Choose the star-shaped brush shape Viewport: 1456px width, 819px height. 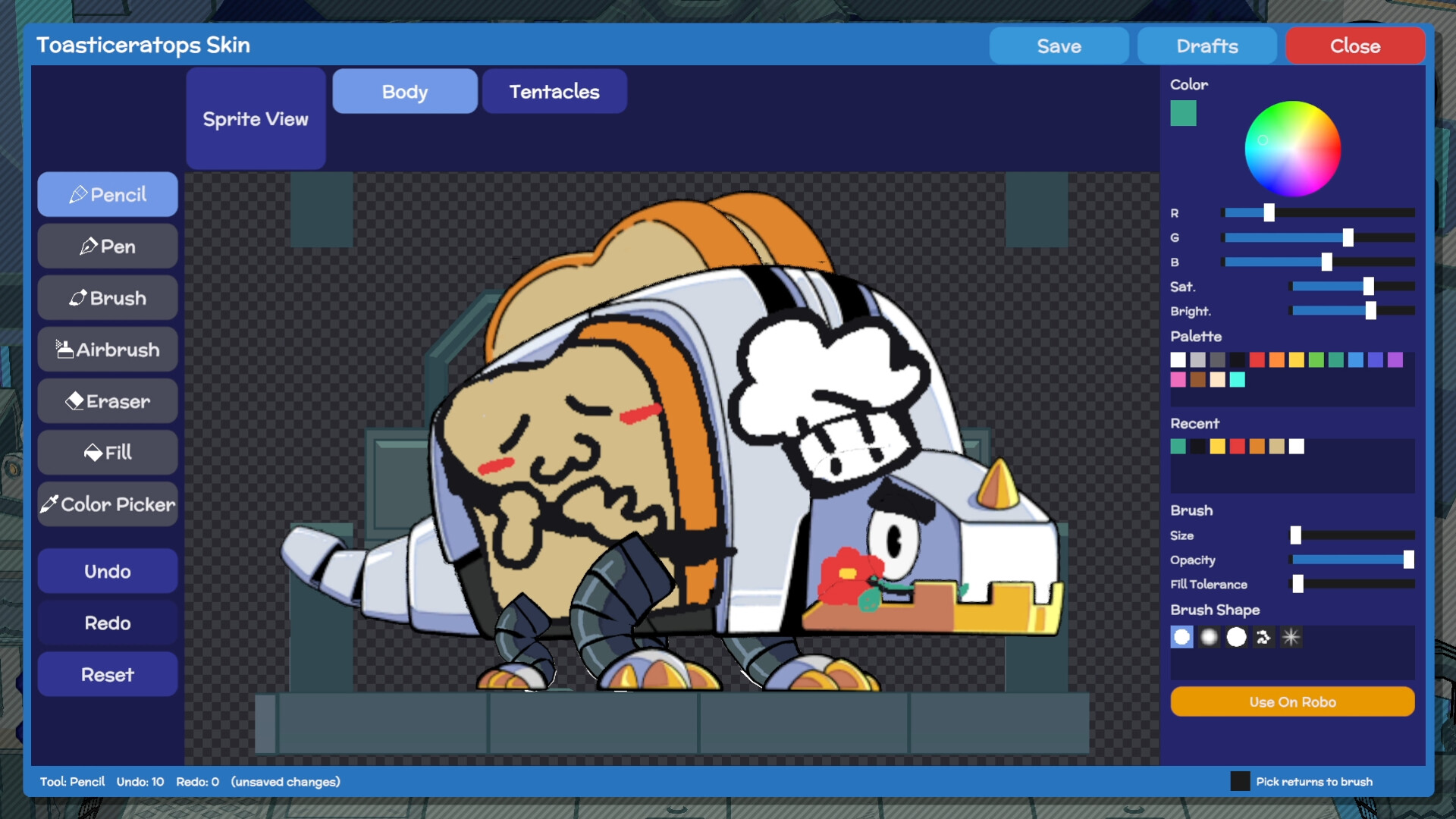pyautogui.click(x=1291, y=637)
